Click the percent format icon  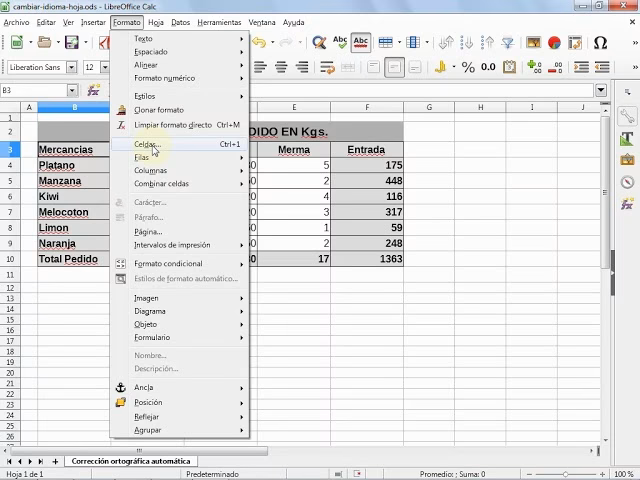pos(468,67)
